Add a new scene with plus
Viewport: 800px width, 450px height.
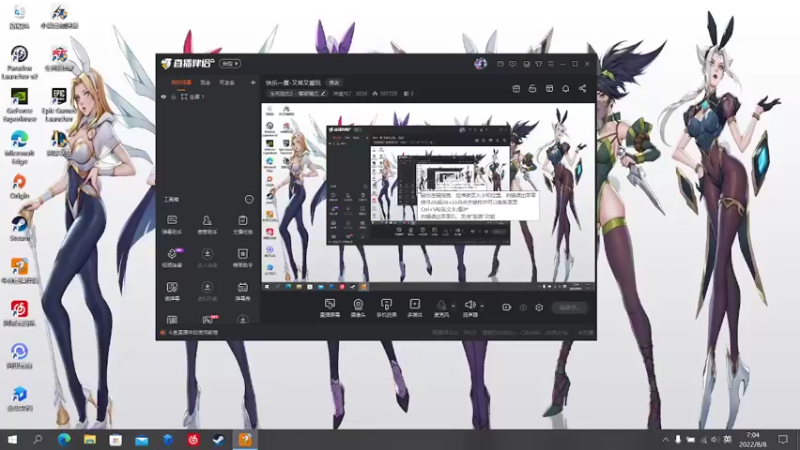tap(253, 82)
